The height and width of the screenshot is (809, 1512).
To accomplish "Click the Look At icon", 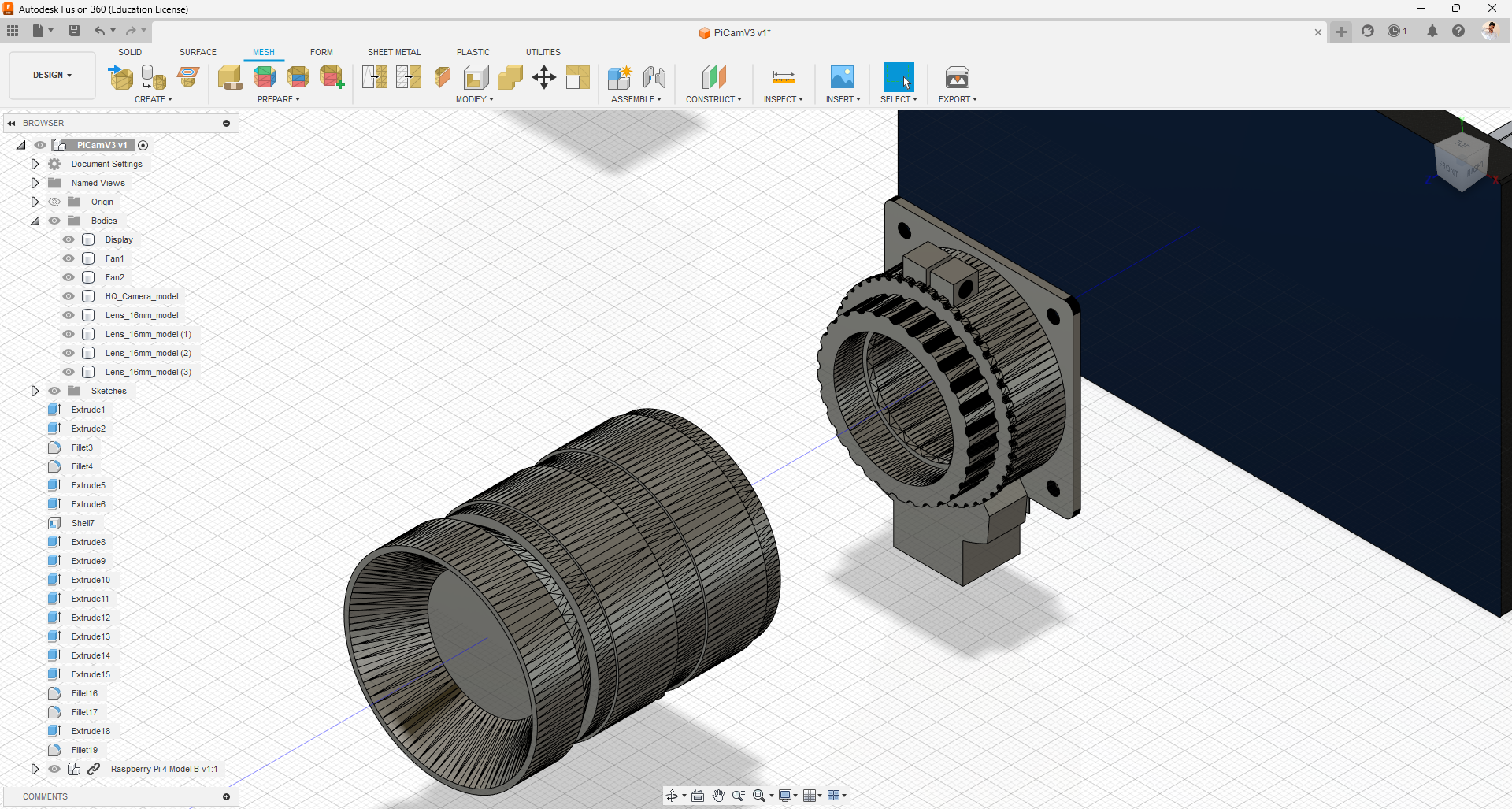I will [x=698, y=796].
